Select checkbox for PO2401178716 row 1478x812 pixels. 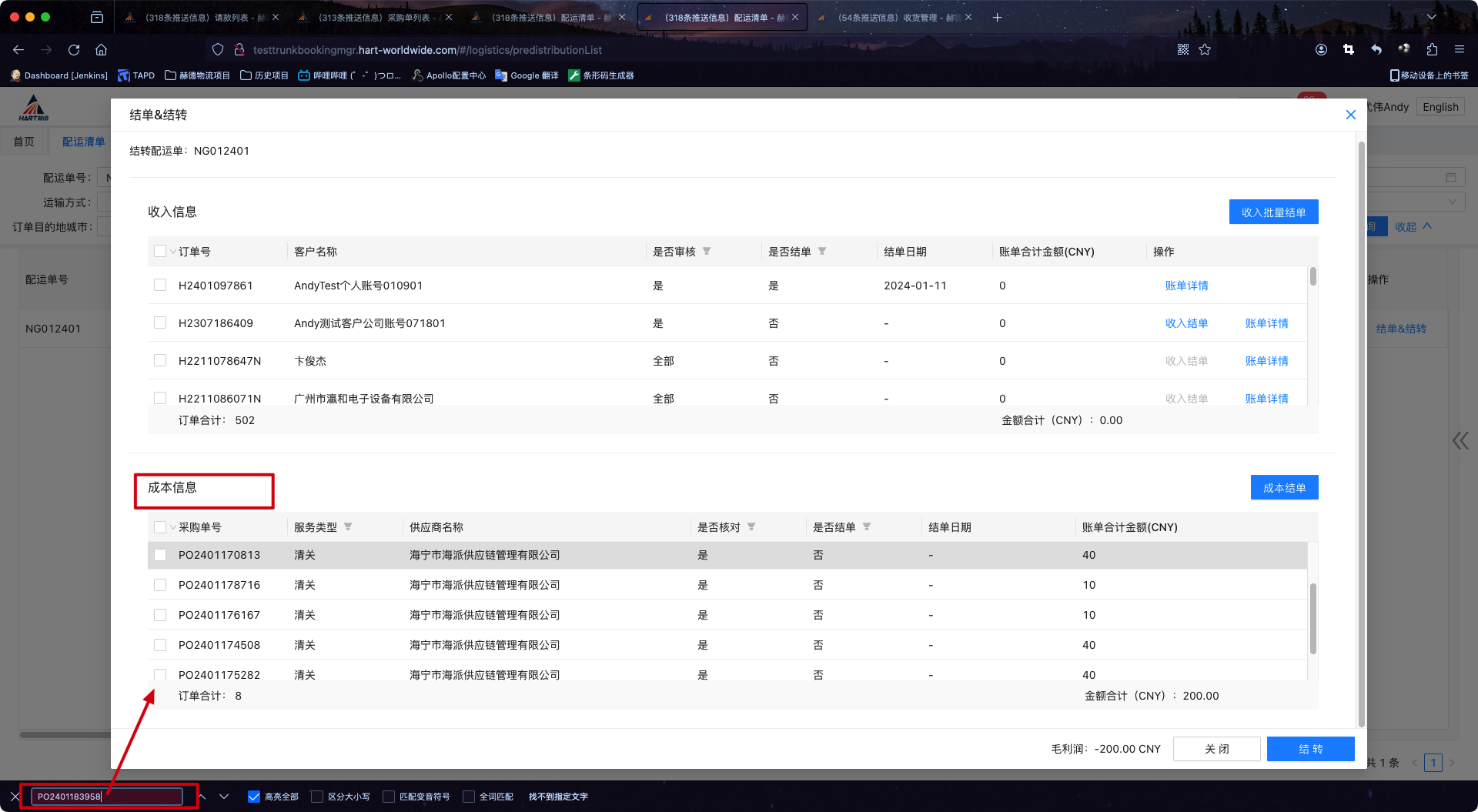click(x=160, y=585)
